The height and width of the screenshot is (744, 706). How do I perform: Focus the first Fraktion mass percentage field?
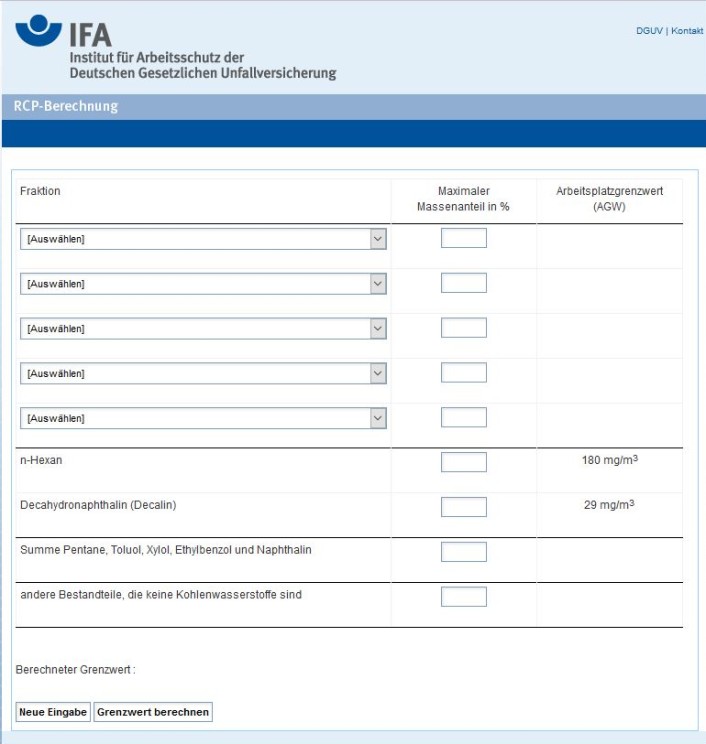pos(464,238)
